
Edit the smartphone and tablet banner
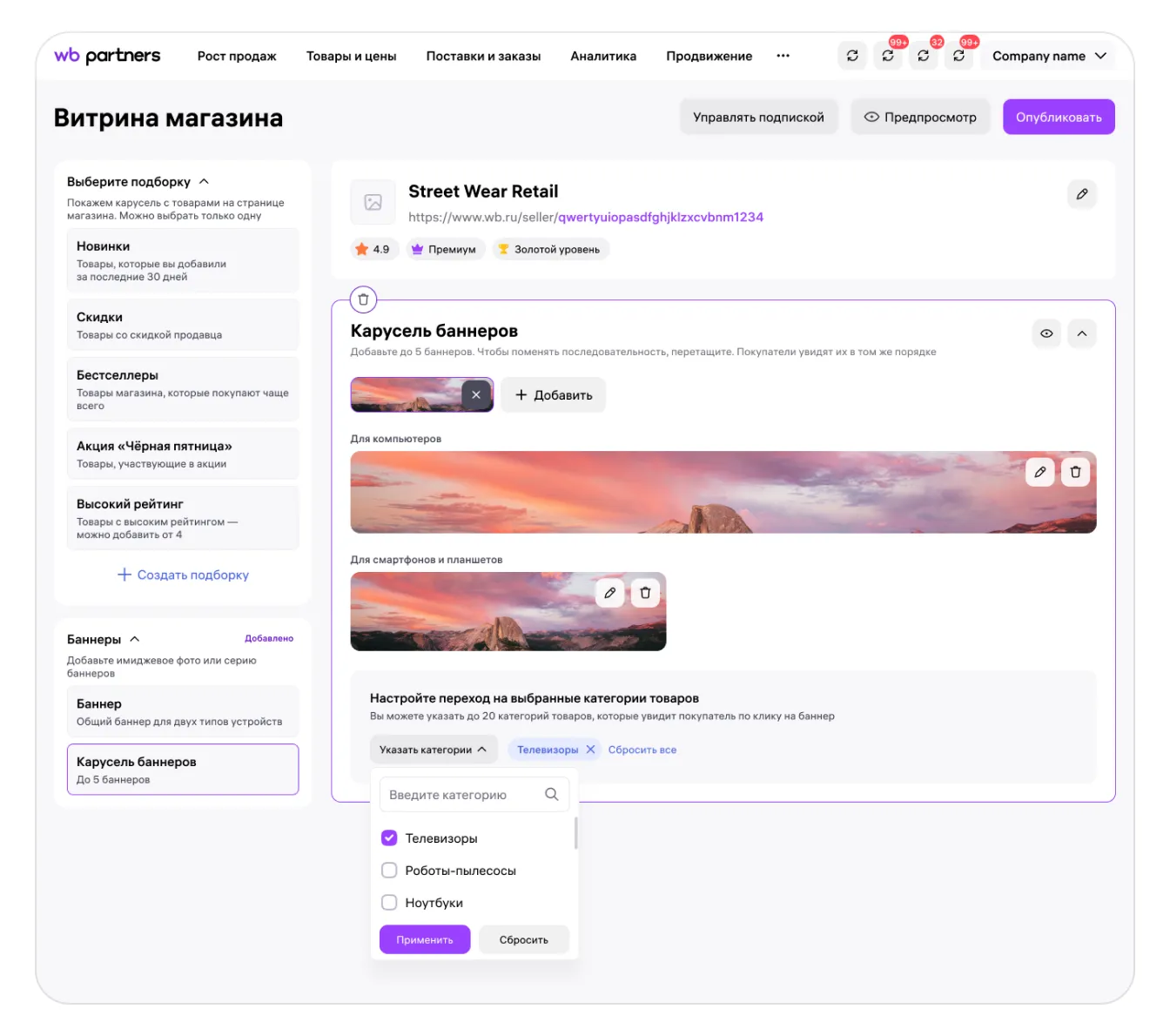[609, 593]
